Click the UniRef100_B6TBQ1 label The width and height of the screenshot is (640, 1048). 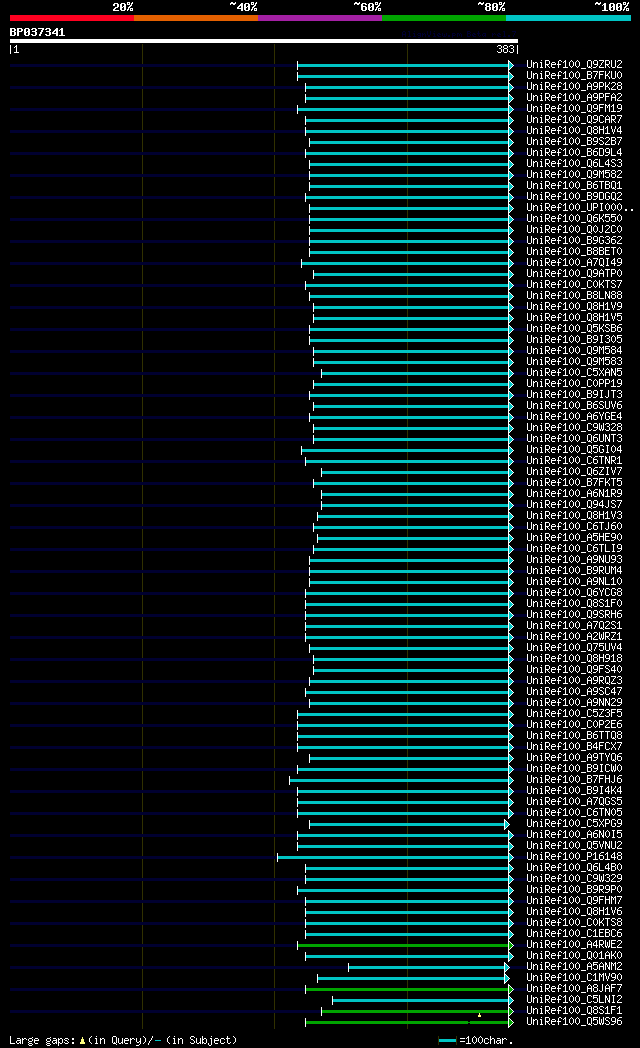(x=574, y=186)
